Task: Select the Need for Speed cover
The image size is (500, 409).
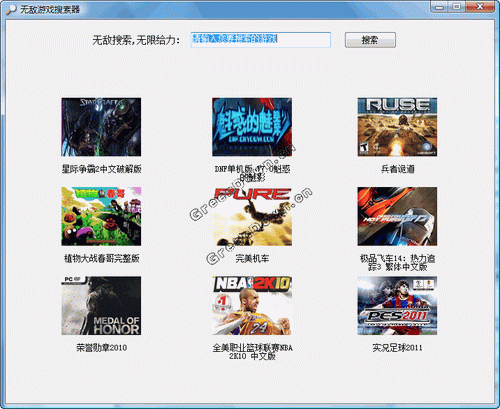Action: point(397,216)
